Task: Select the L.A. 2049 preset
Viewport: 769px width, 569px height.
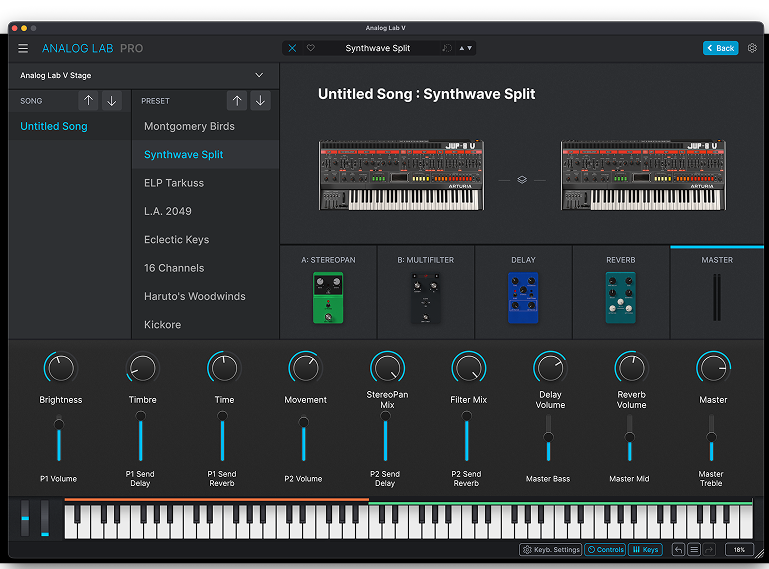Action: (168, 211)
